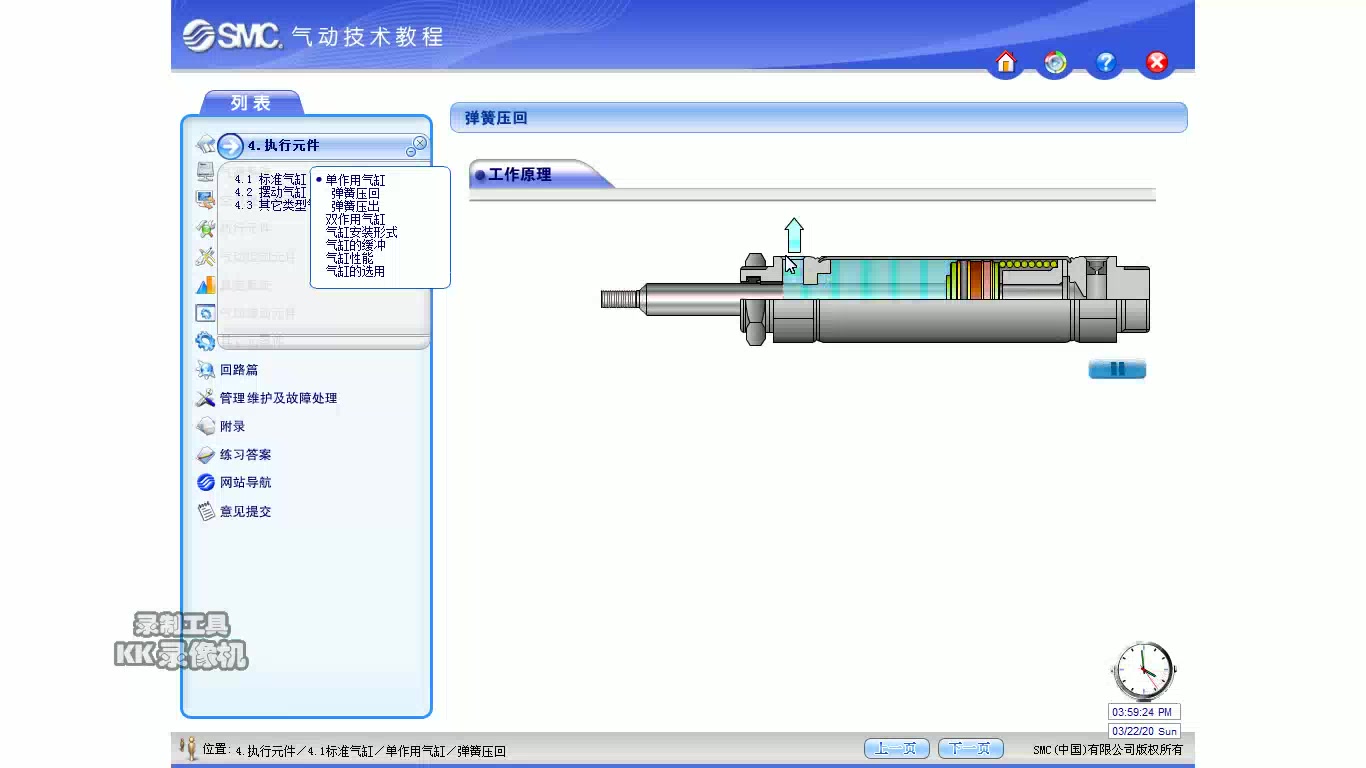The height and width of the screenshot is (768, 1366).
Task: Click the 练习答案 icon
Action: click(205, 454)
